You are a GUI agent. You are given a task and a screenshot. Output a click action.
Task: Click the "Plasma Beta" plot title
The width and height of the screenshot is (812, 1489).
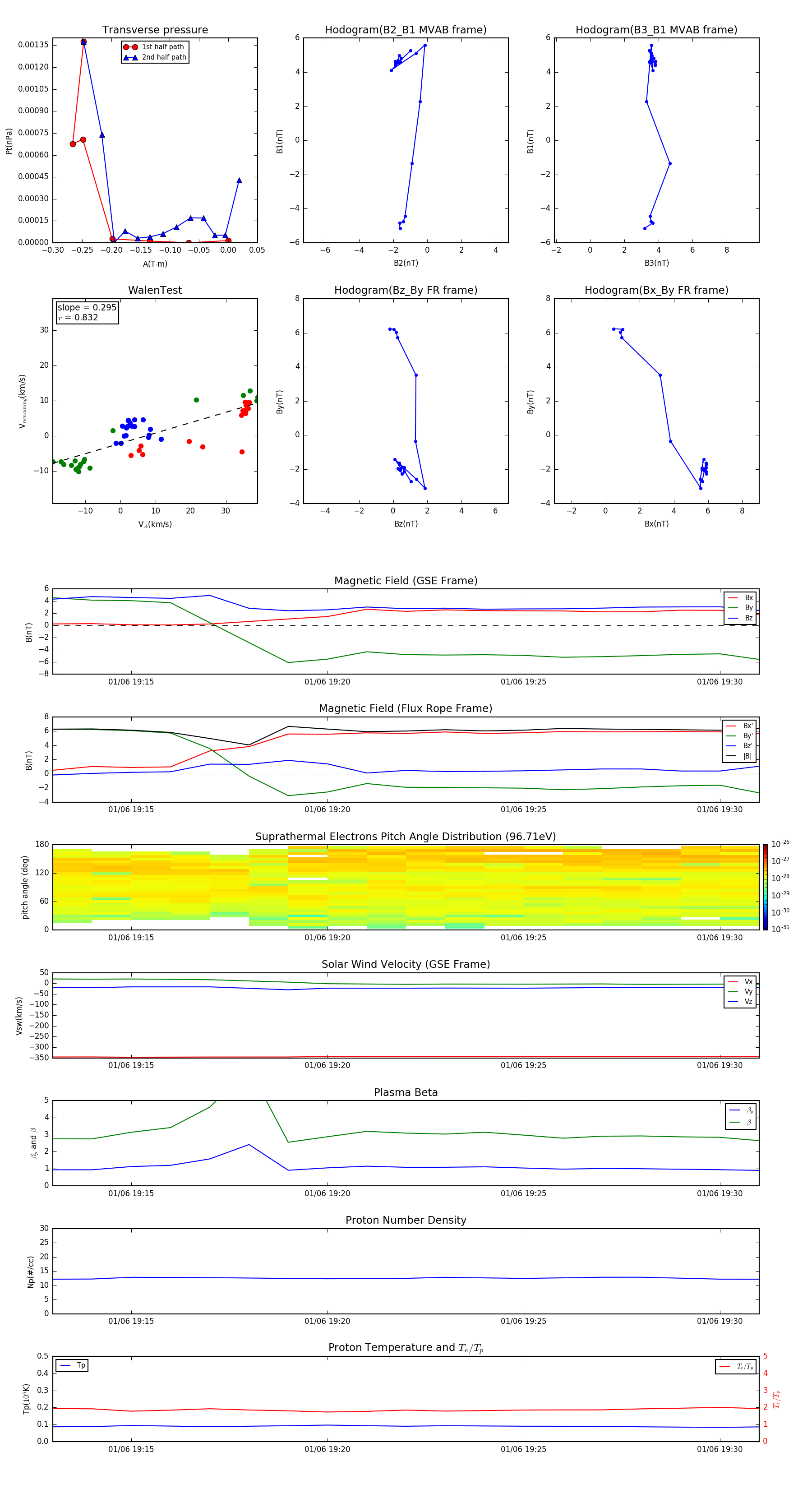coord(406,1093)
